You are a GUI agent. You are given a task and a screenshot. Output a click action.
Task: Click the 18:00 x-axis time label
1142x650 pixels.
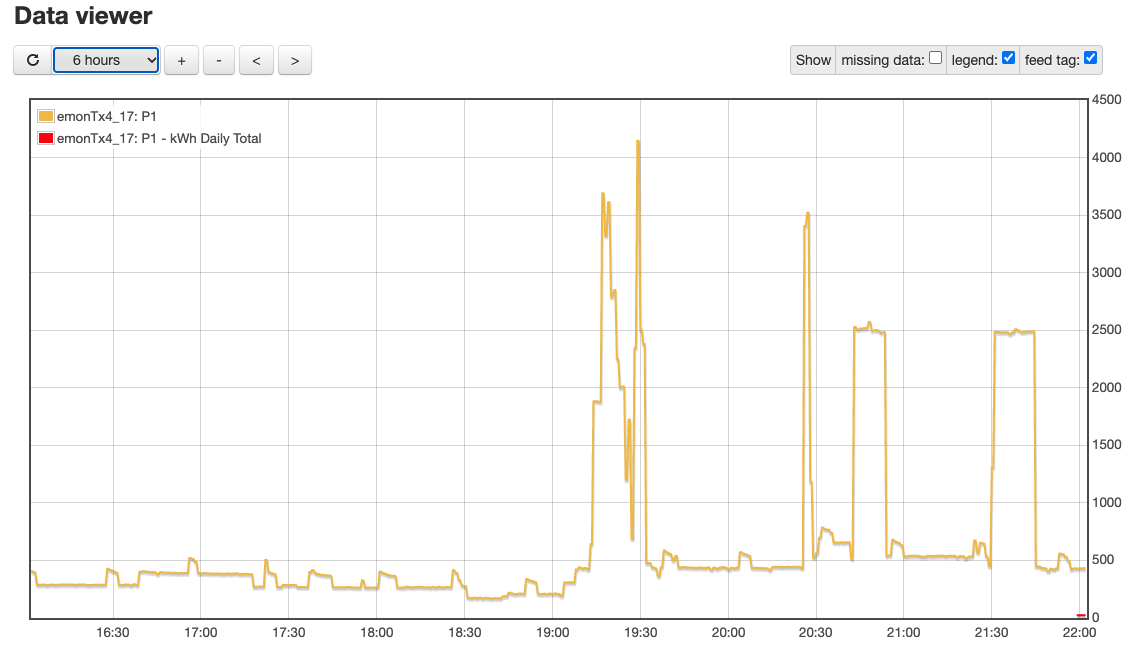[377, 633]
